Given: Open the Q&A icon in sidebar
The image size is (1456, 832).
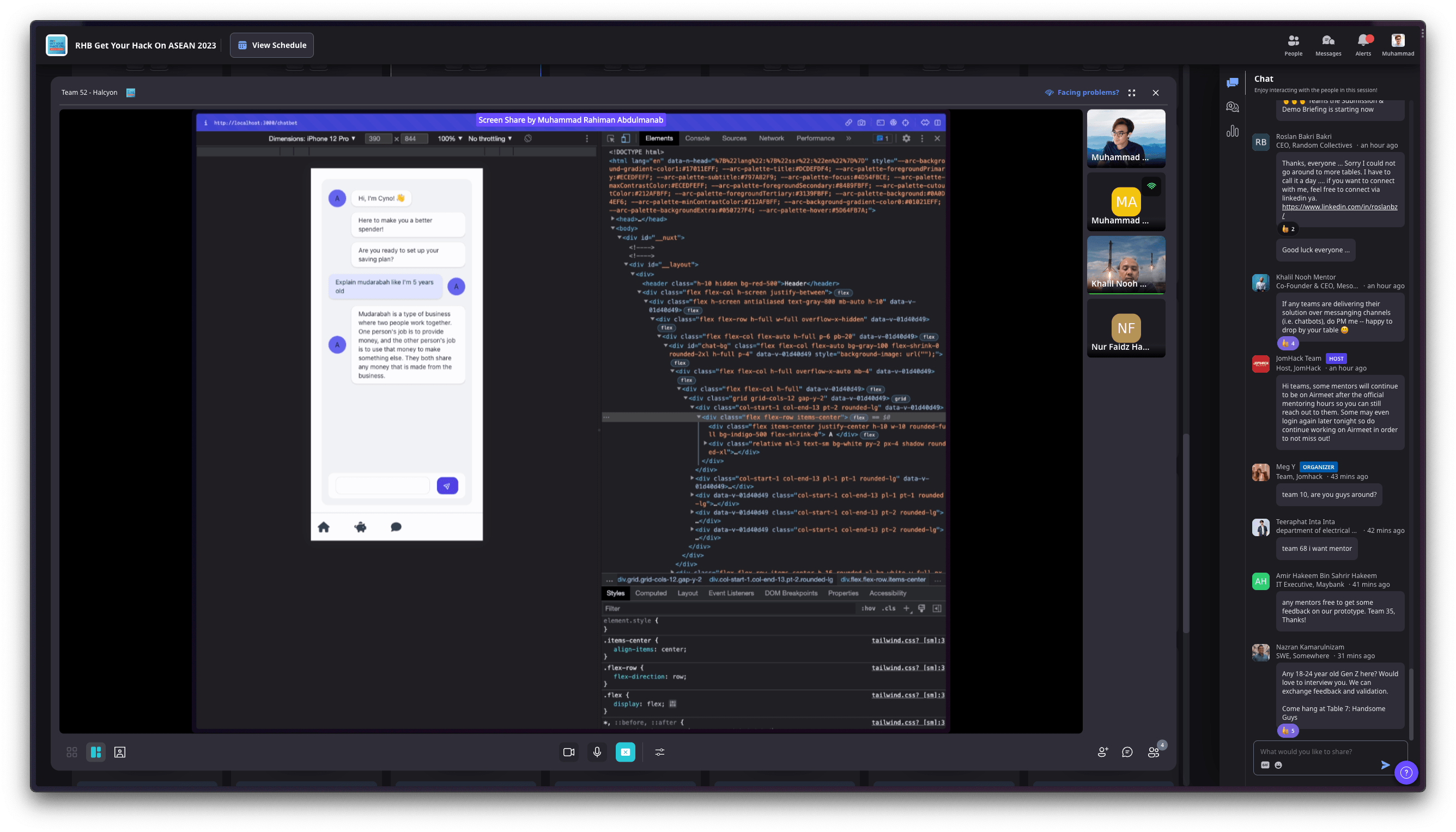Looking at the screenshot, I should [x=1233, y=107].
